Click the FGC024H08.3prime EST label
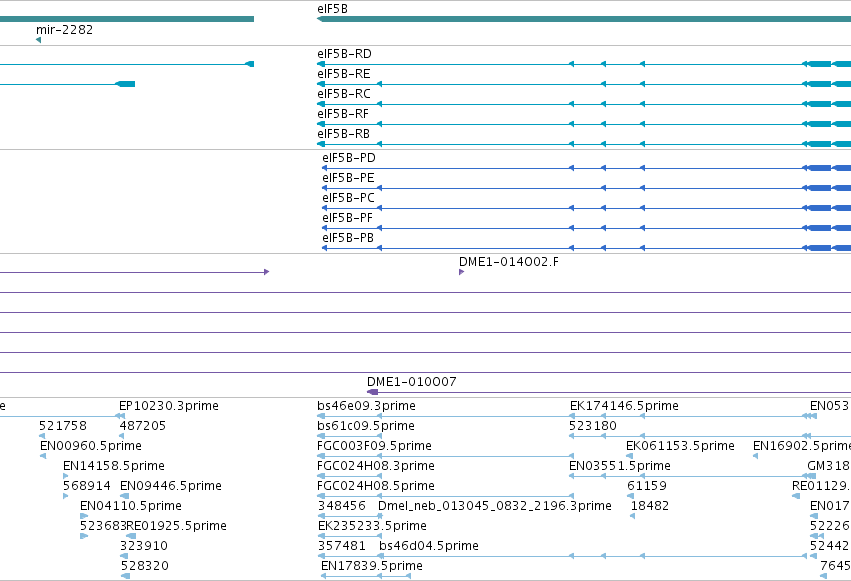The height and width of the screenshot is (581, 851). point(376,466)
